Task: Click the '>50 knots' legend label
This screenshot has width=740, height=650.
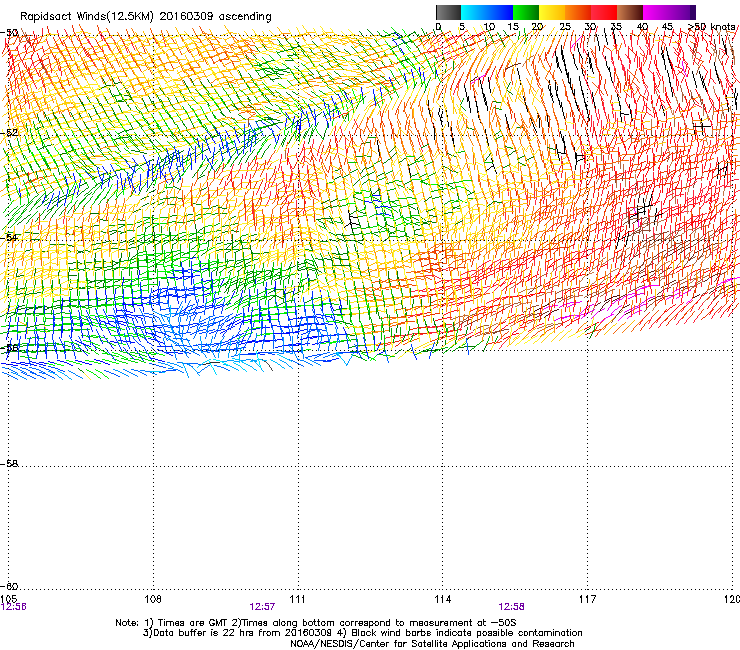Action: pyautogui.click(x=712, y=26)
